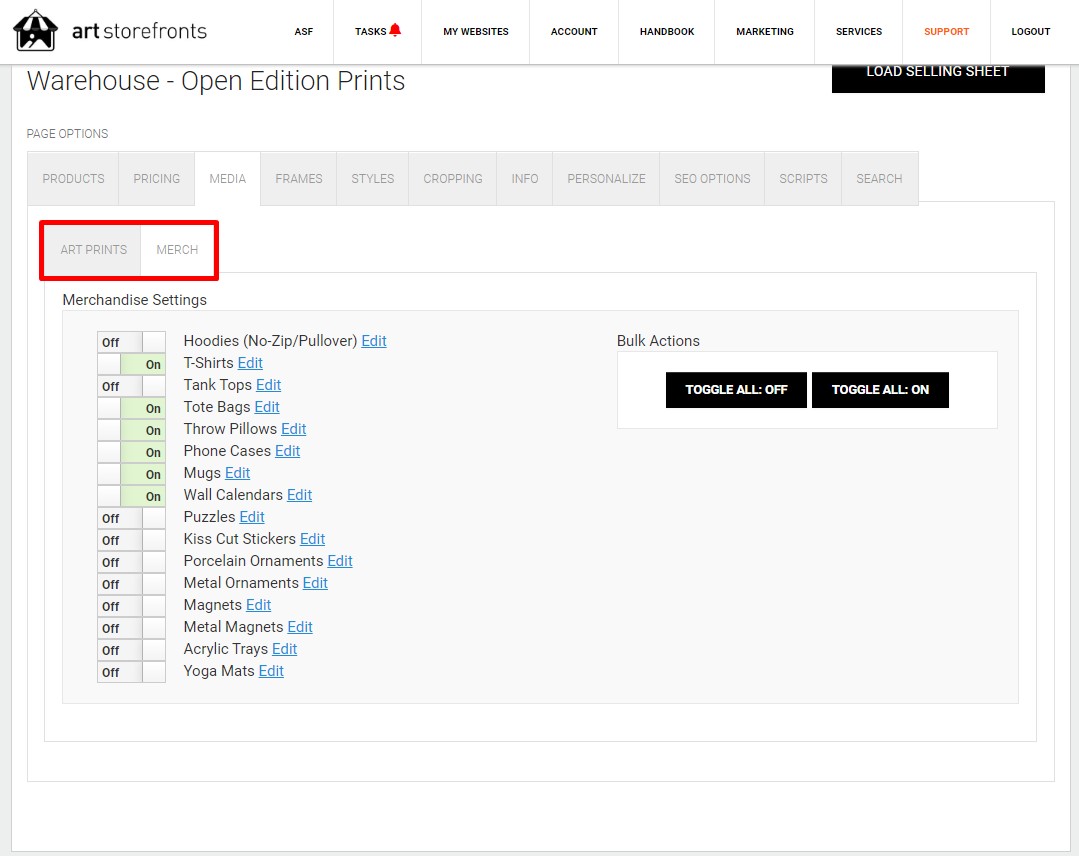Screen dimensions: 1079x856
Task: Edit Metal Ornaments settings
Action: (x=315, y=584)
